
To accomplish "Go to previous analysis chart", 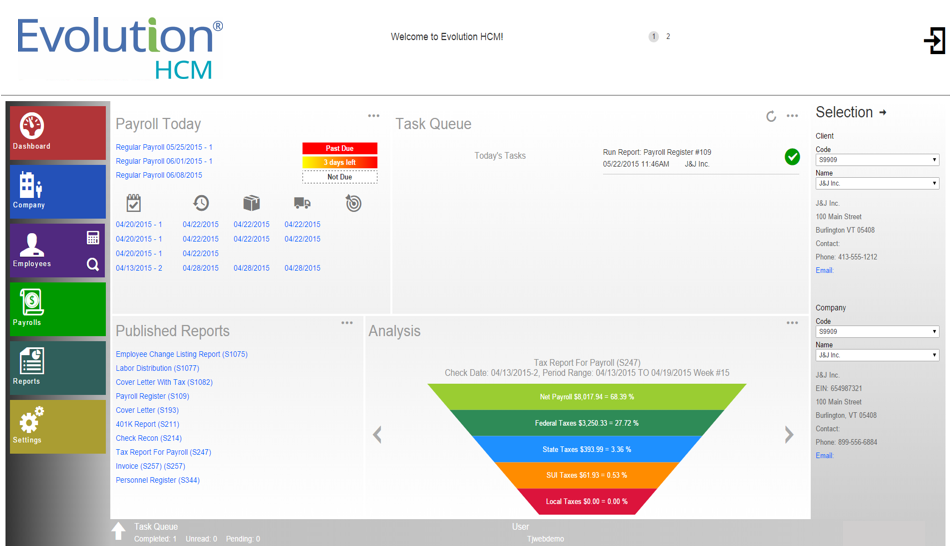I will click(x=377, y=434).
